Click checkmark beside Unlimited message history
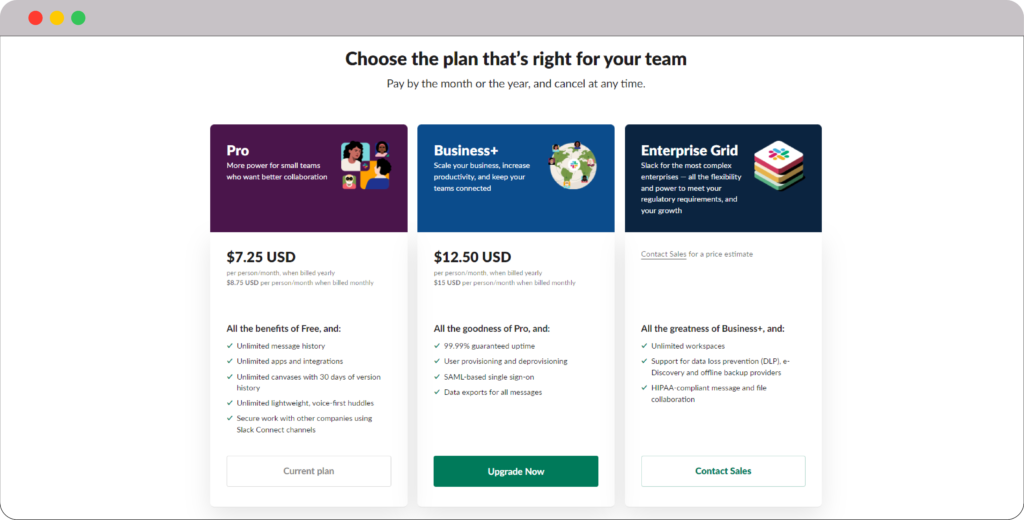This screenshot has height=520, width=1024. (x=230, y=346)
